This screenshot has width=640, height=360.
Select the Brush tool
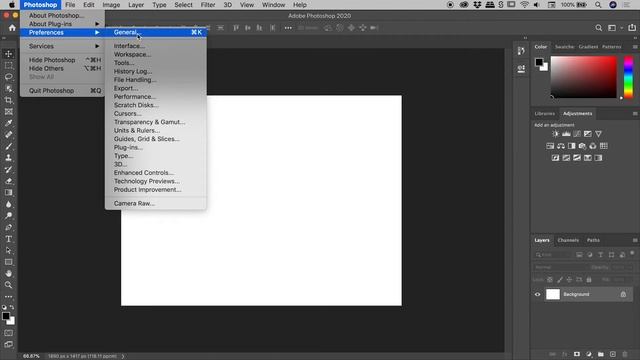coord(9,146)
